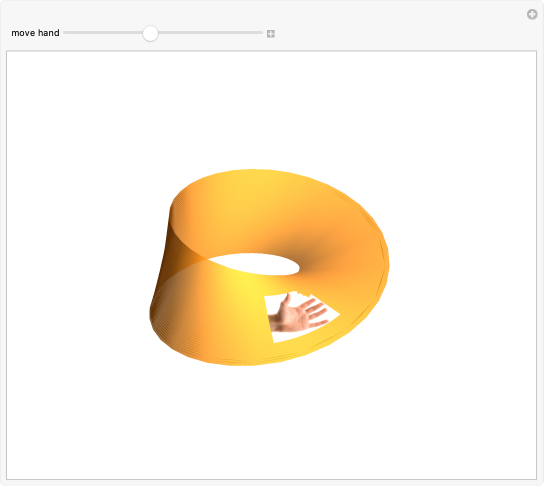Click the slider track right of the thumb
The height and width of the screenshot is (487, 544).
[x=211, y=33]
